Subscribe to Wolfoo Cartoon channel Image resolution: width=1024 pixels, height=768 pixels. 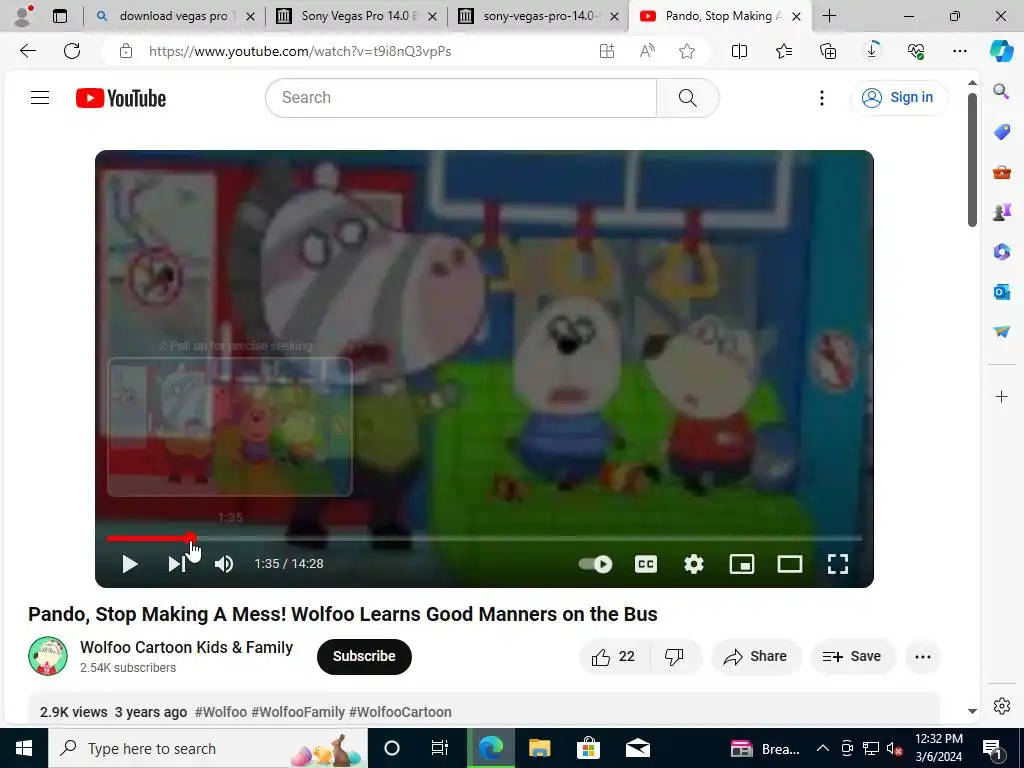364,656
